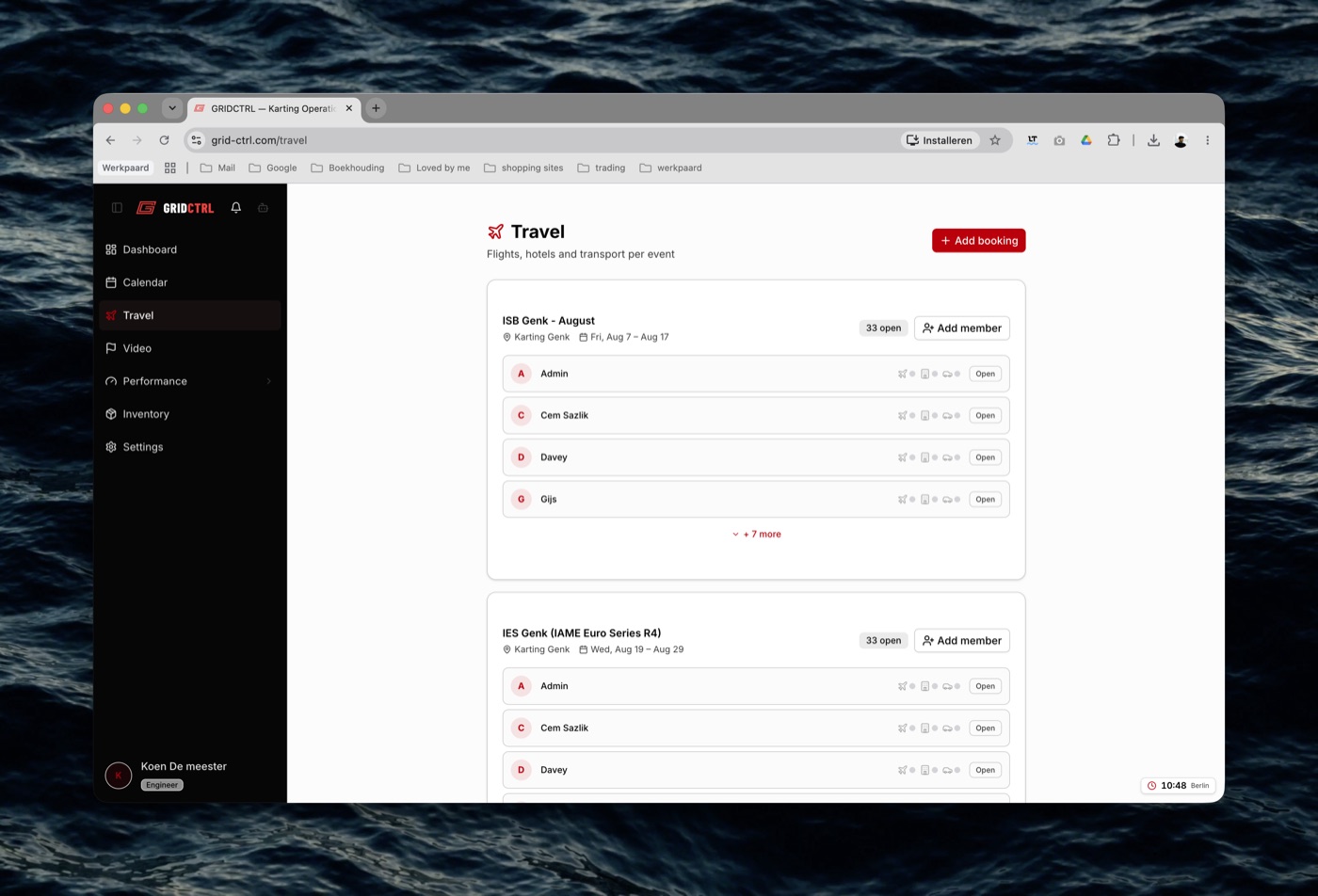Click the red airplane icon next to Travel heading
This screenshot has height=896, width=1318.
tap(495, 232)
